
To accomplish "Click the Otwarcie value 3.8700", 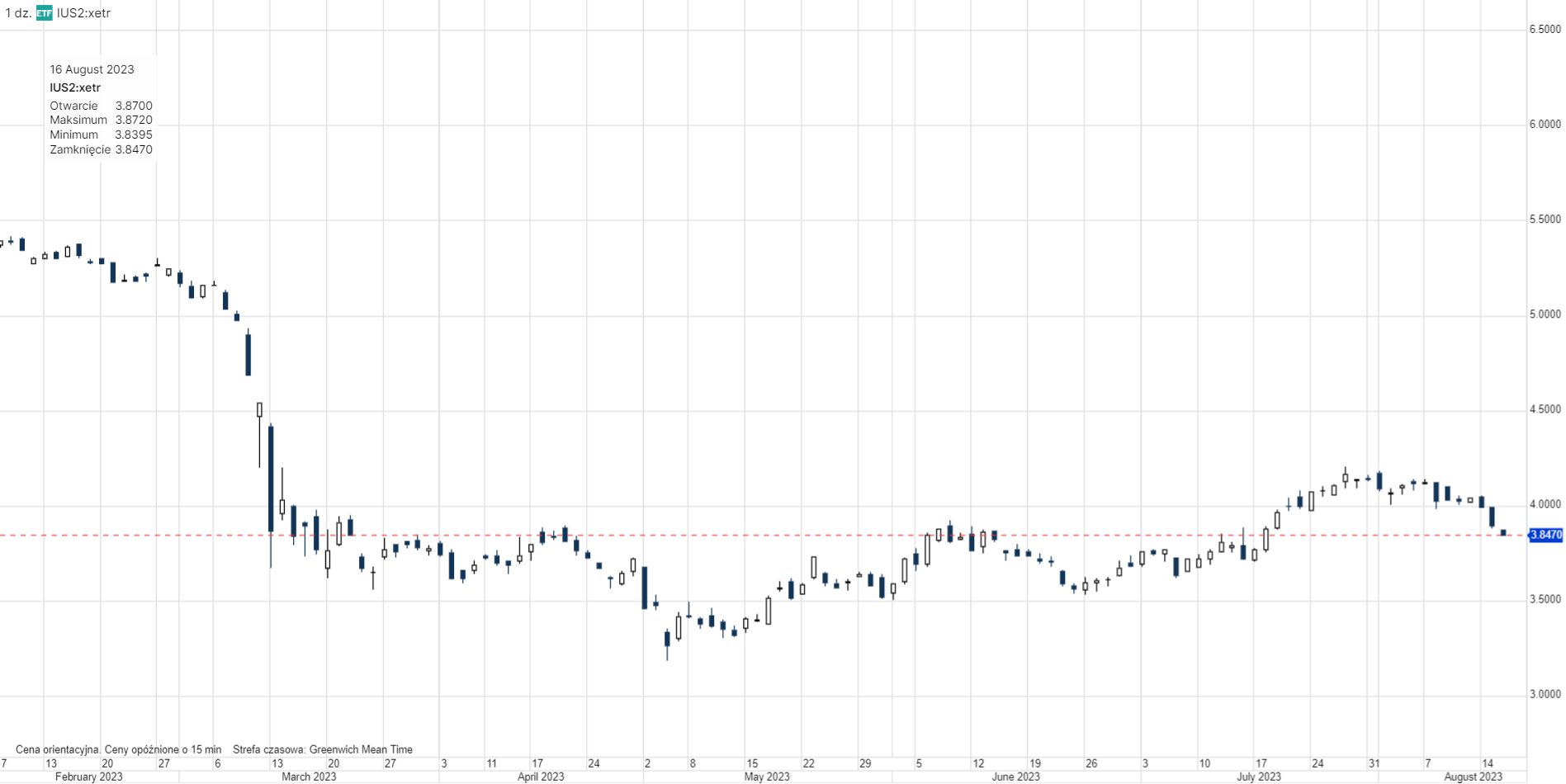I will (134, 106).
